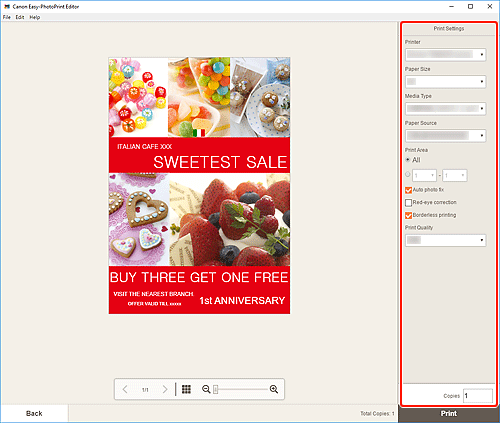Enable Red-eye correction
This screenshot has height=423, width=500.
[408, 203]
